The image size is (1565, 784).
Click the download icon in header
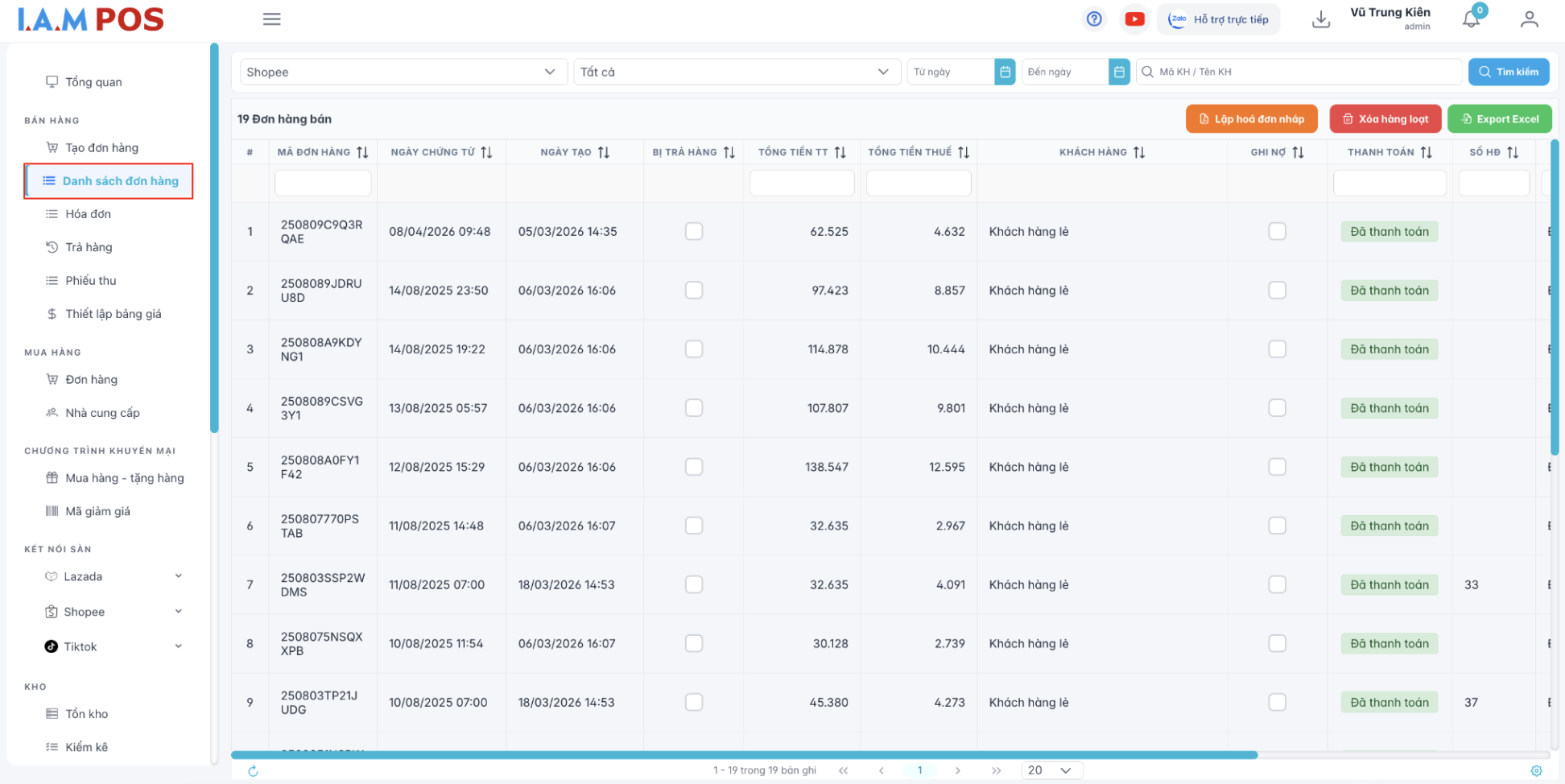[1320, 19]
